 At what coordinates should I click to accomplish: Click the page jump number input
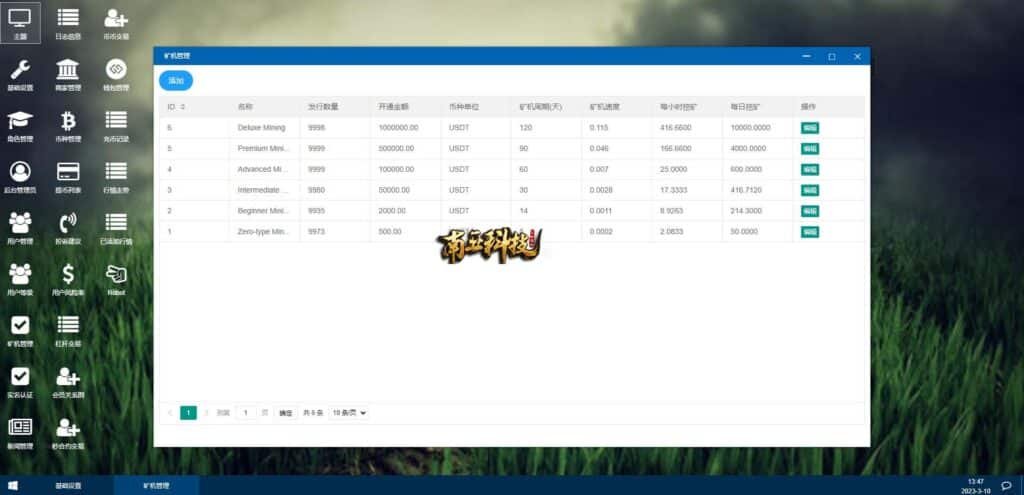pyautogui.click(x=246, y=412)
